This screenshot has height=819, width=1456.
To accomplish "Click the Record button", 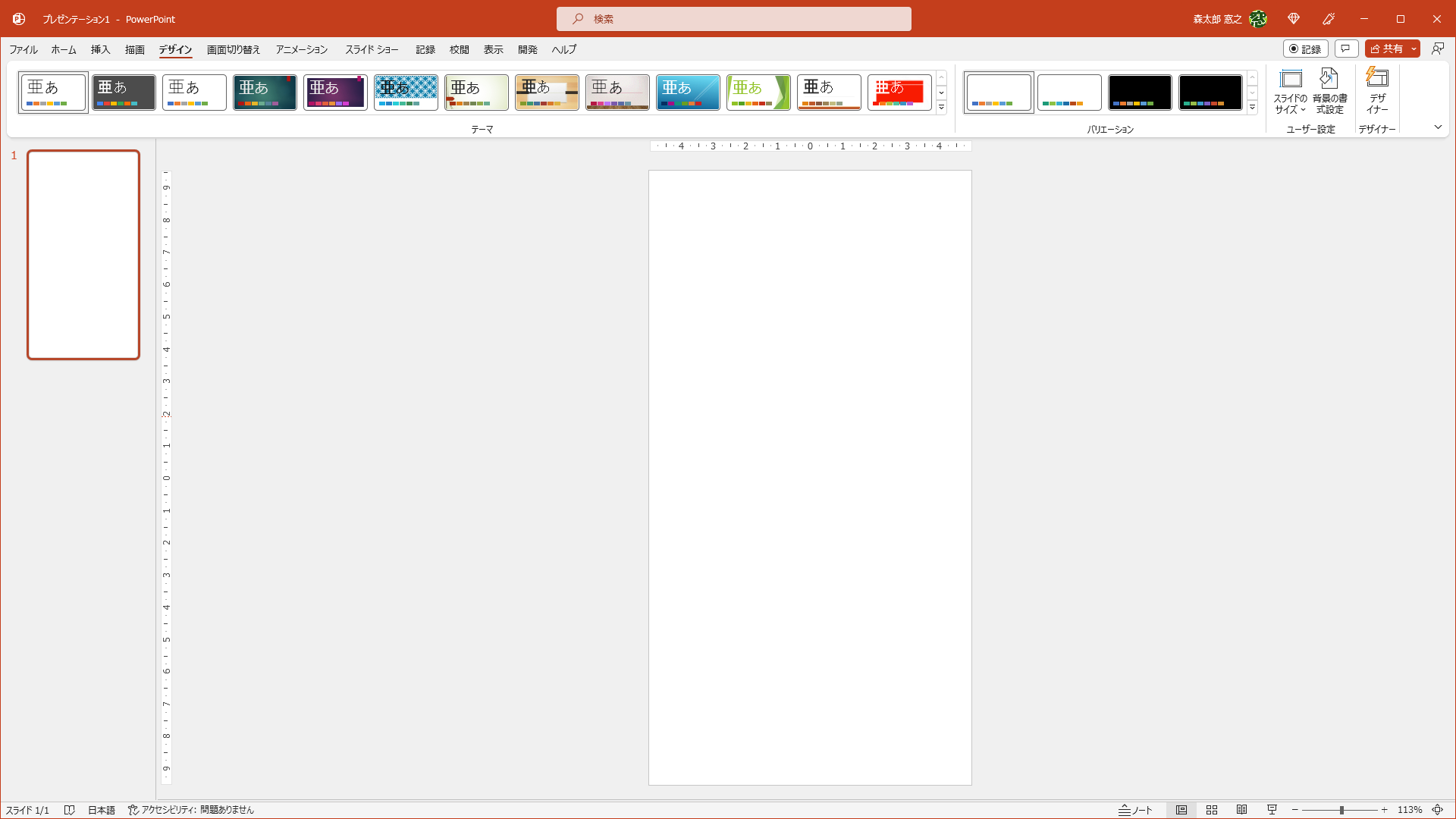I will (1305, 49).
